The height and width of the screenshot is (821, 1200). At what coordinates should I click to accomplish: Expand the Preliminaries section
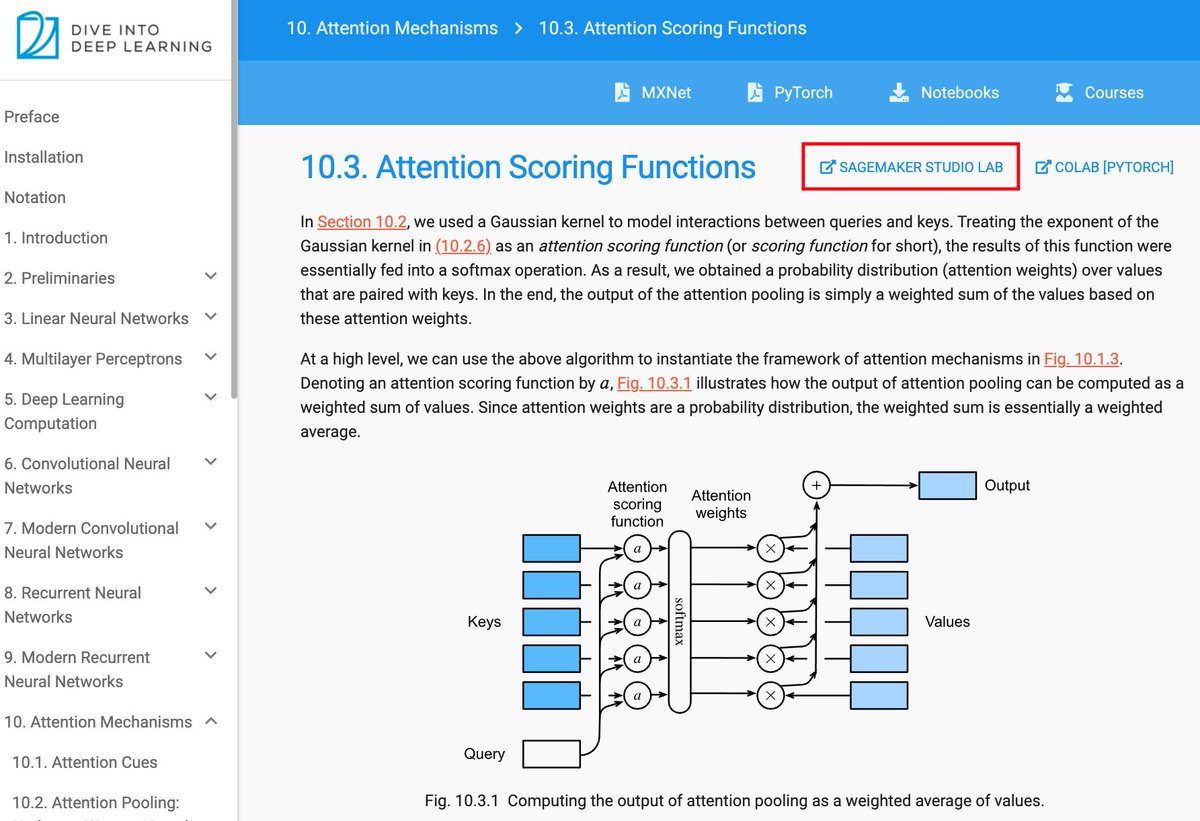210,276
